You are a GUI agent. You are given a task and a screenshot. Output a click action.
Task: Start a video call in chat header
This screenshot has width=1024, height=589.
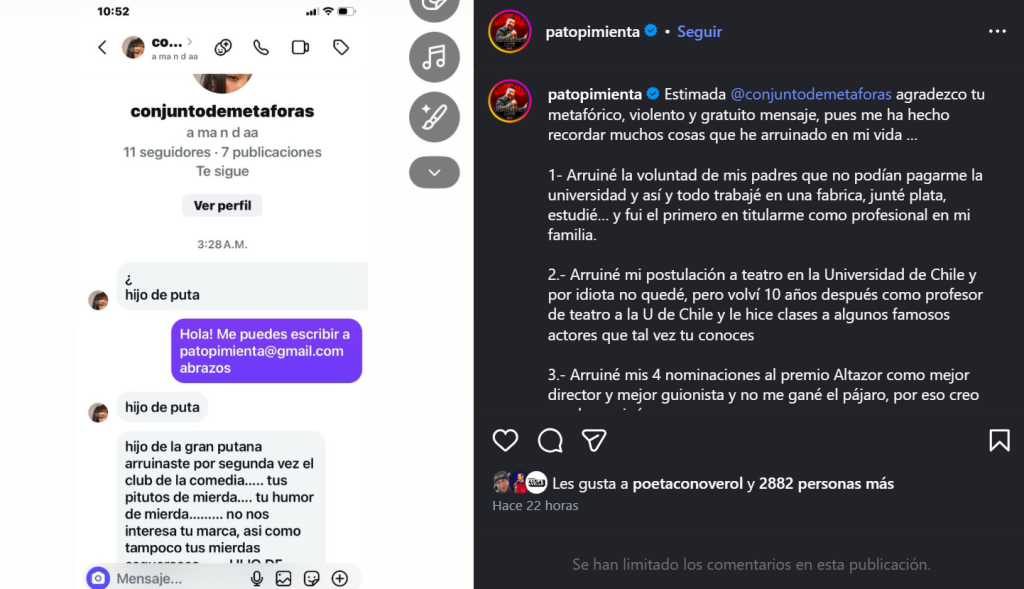[300, 47]
